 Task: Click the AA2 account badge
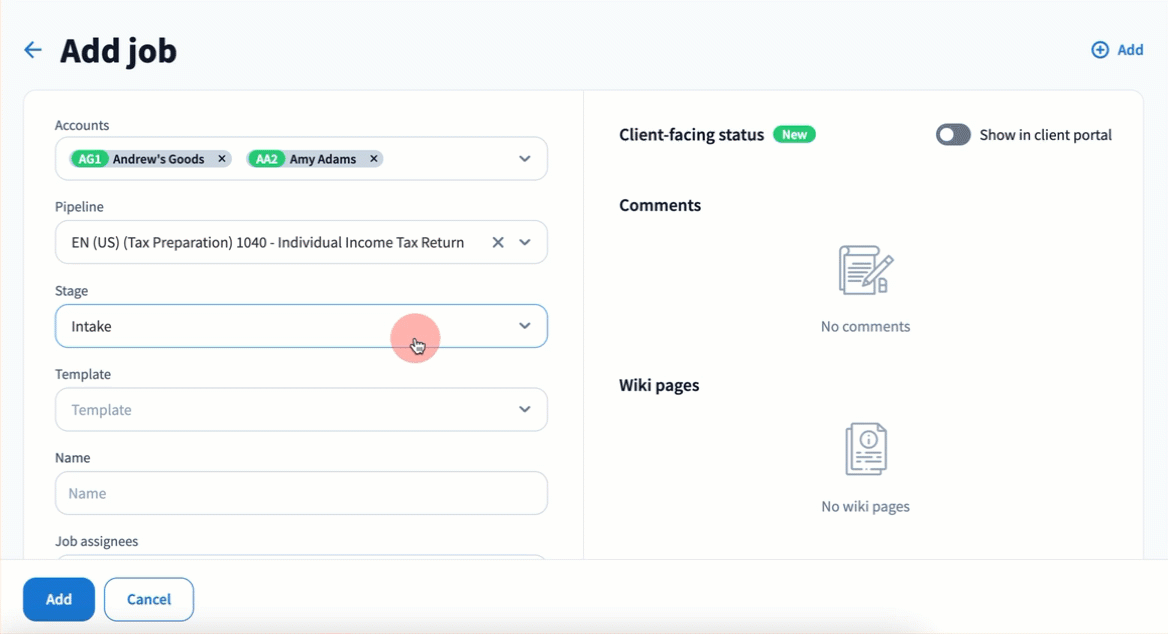click(266, 159)
